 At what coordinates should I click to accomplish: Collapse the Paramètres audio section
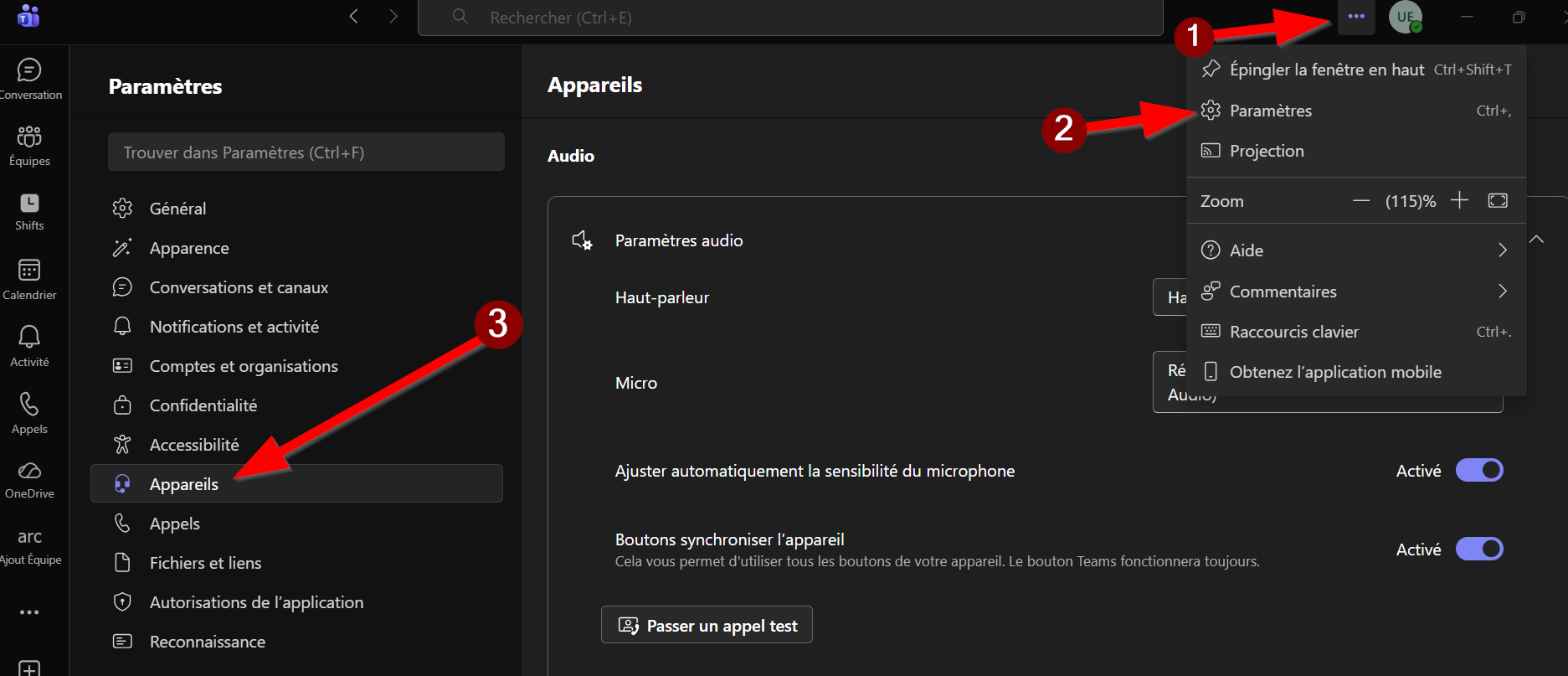pyautogui.click(x=1537, y=240)
